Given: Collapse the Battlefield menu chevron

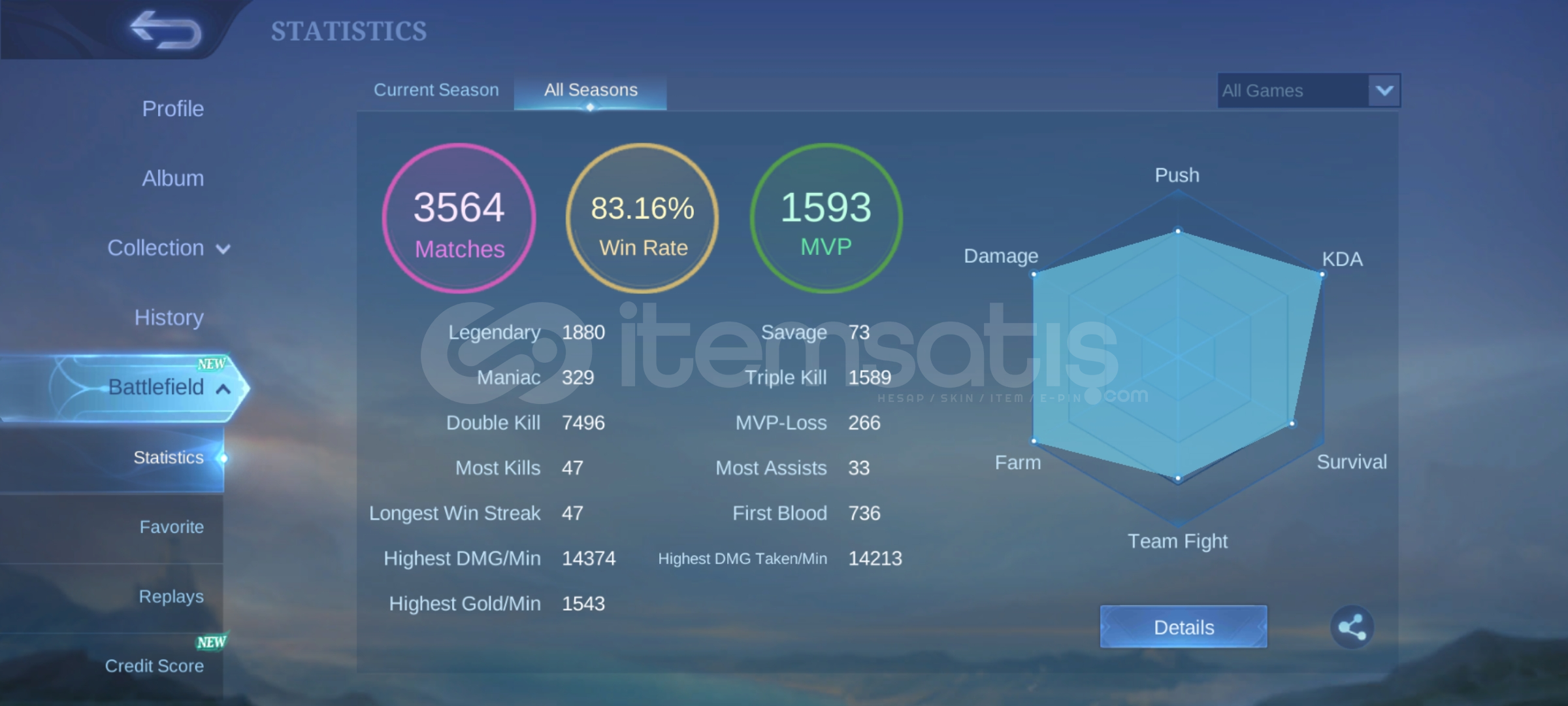Looking at the screenshot, I should click(x=223, y=389).
